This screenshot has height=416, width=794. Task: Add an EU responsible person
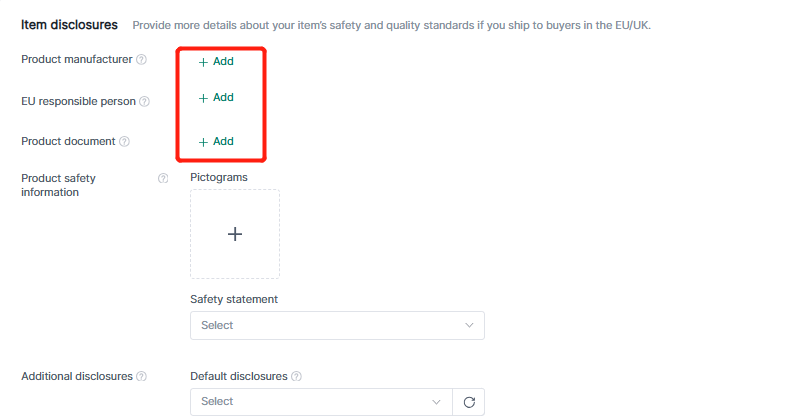[216, 98]
